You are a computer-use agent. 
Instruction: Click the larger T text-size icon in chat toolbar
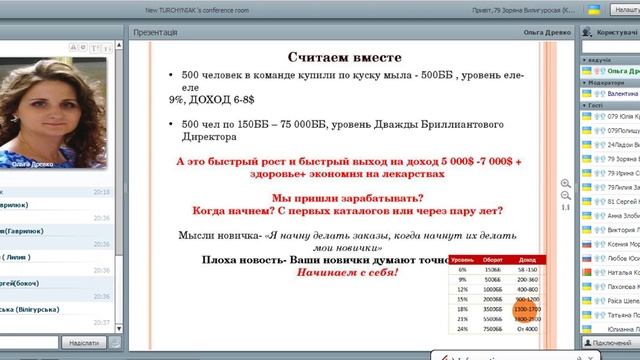95,48
